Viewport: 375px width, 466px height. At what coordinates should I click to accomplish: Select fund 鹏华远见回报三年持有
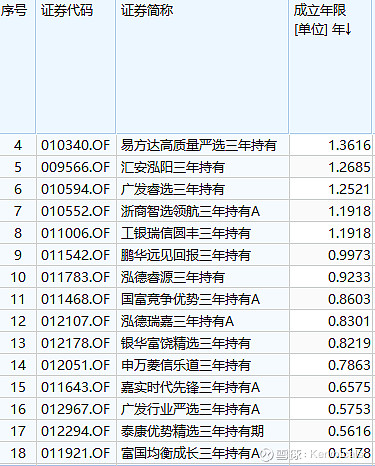[x=185, y=255]
